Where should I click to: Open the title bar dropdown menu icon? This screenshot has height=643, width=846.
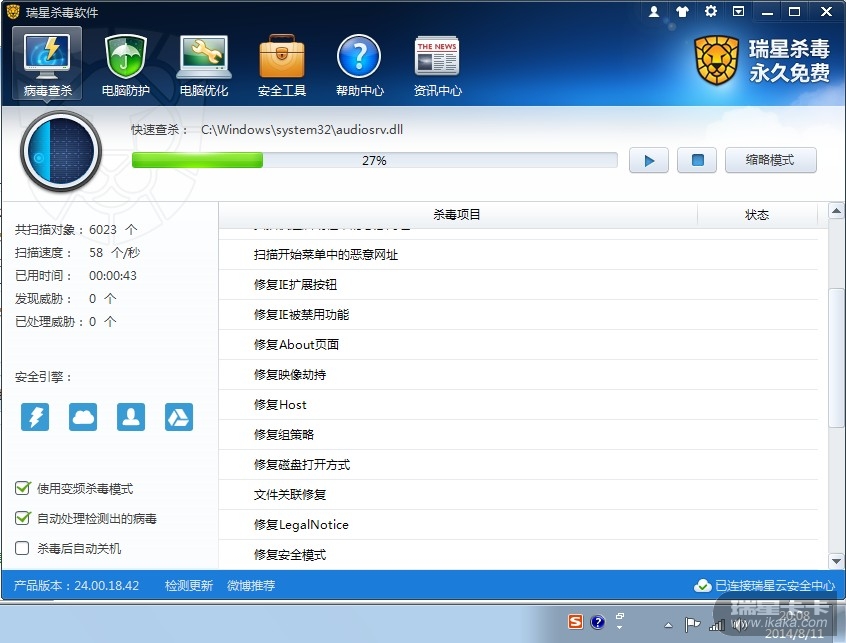pos(739,11)
